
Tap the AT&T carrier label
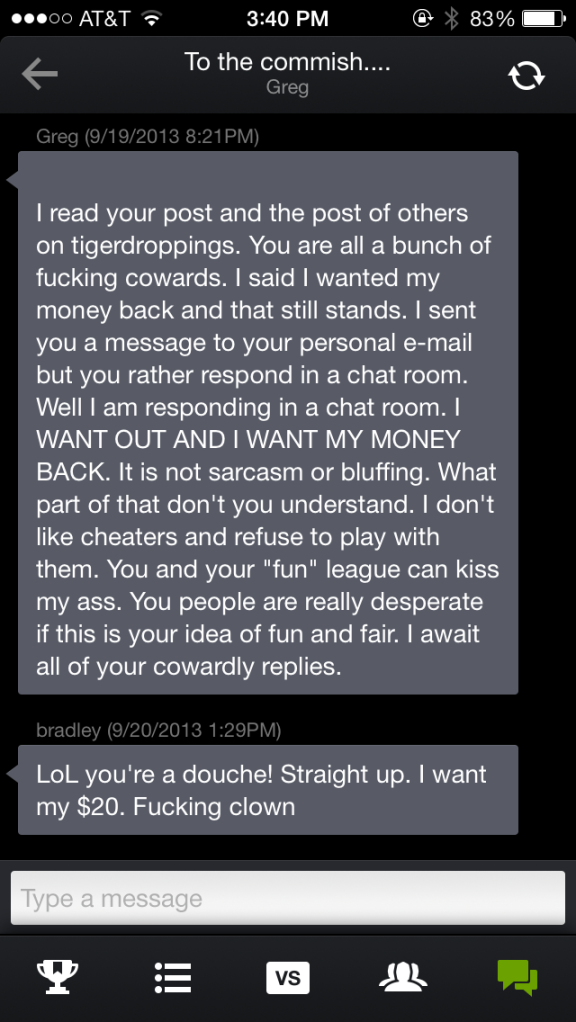click(104, 18)
